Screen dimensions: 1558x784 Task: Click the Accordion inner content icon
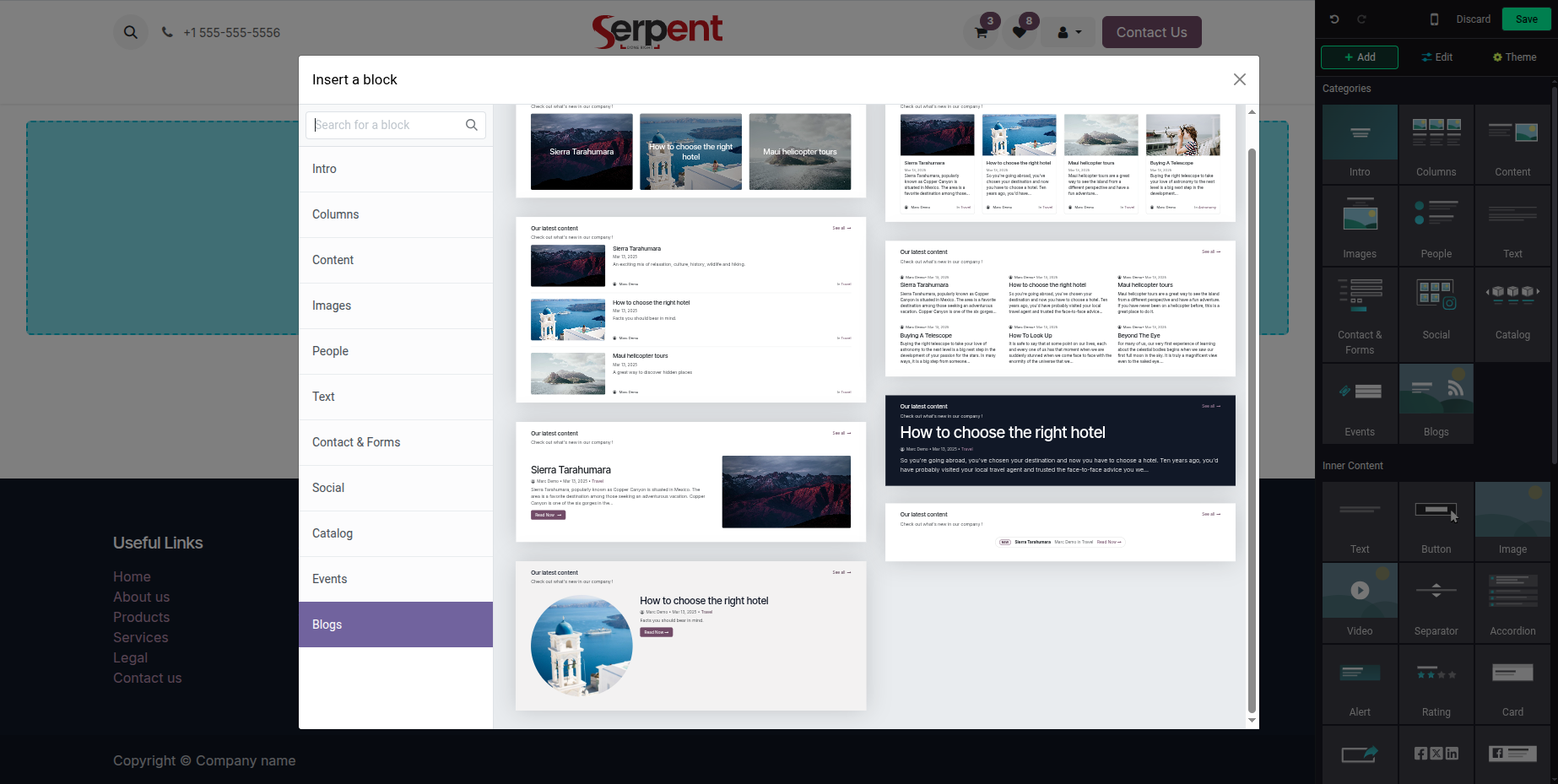click(1512, 603)
